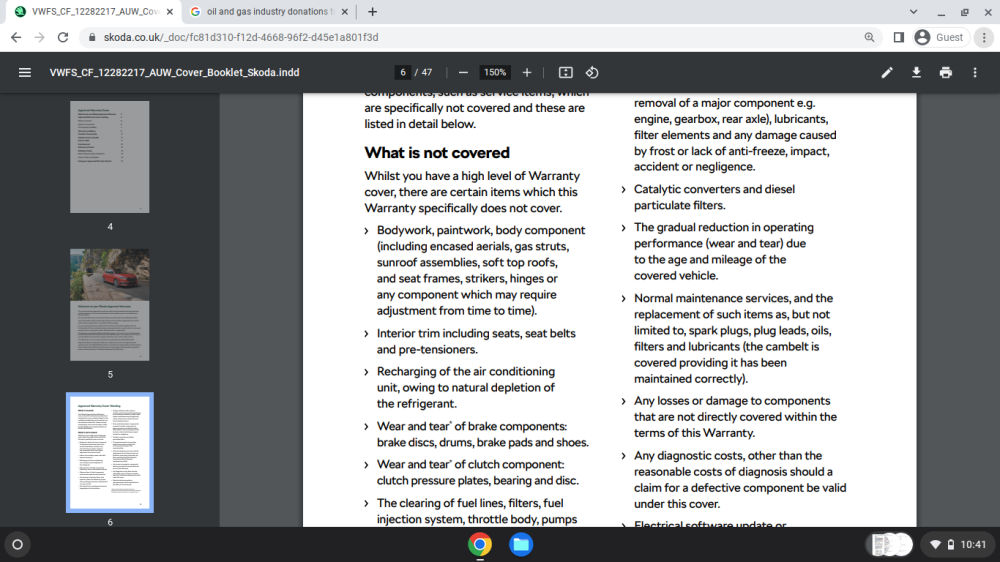Reload the current page
This screenshot has height=562, width=1000.
tap(62, 38)
